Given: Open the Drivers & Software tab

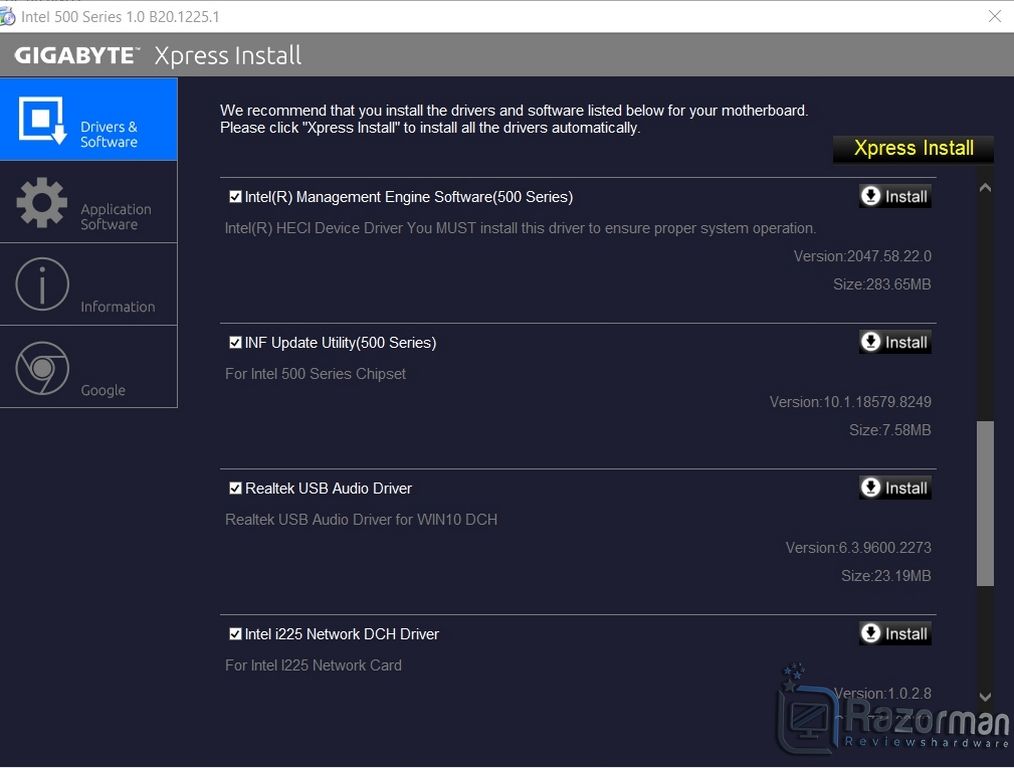Looking at the screenshot, I should [x=89, y=120].
